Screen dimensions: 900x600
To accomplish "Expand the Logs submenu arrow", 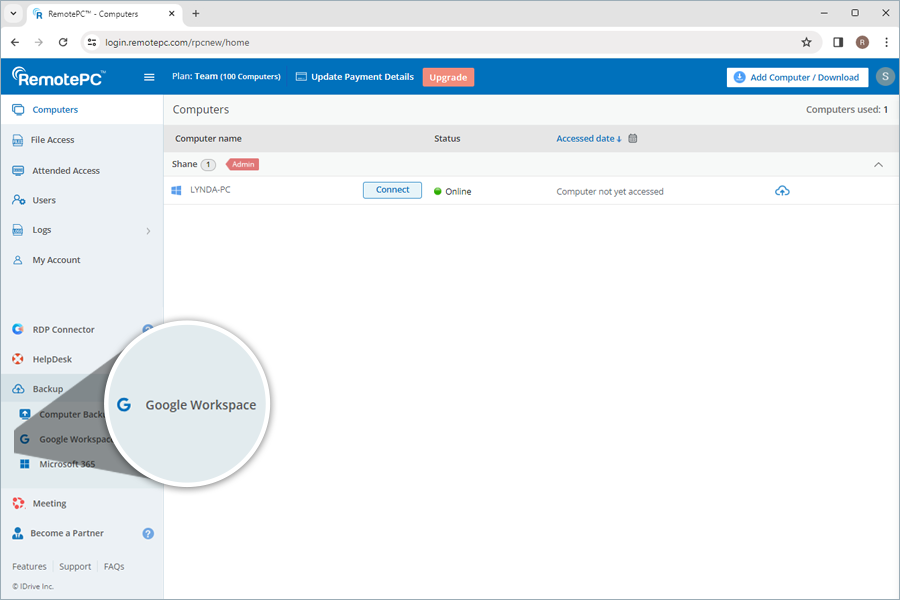I will (x=148, y=231).
